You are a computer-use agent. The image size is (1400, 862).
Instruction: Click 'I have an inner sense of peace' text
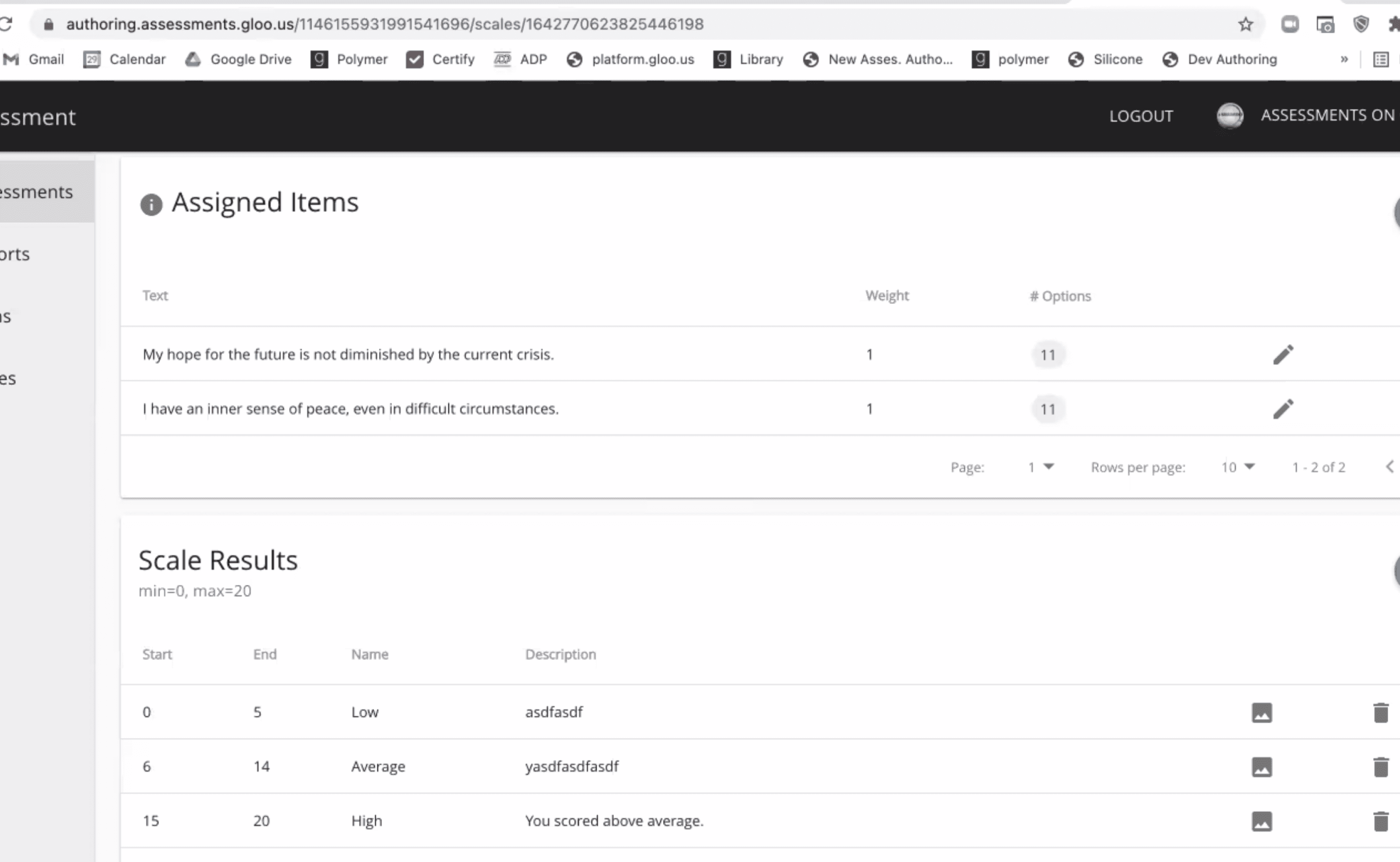pos(350,409)
